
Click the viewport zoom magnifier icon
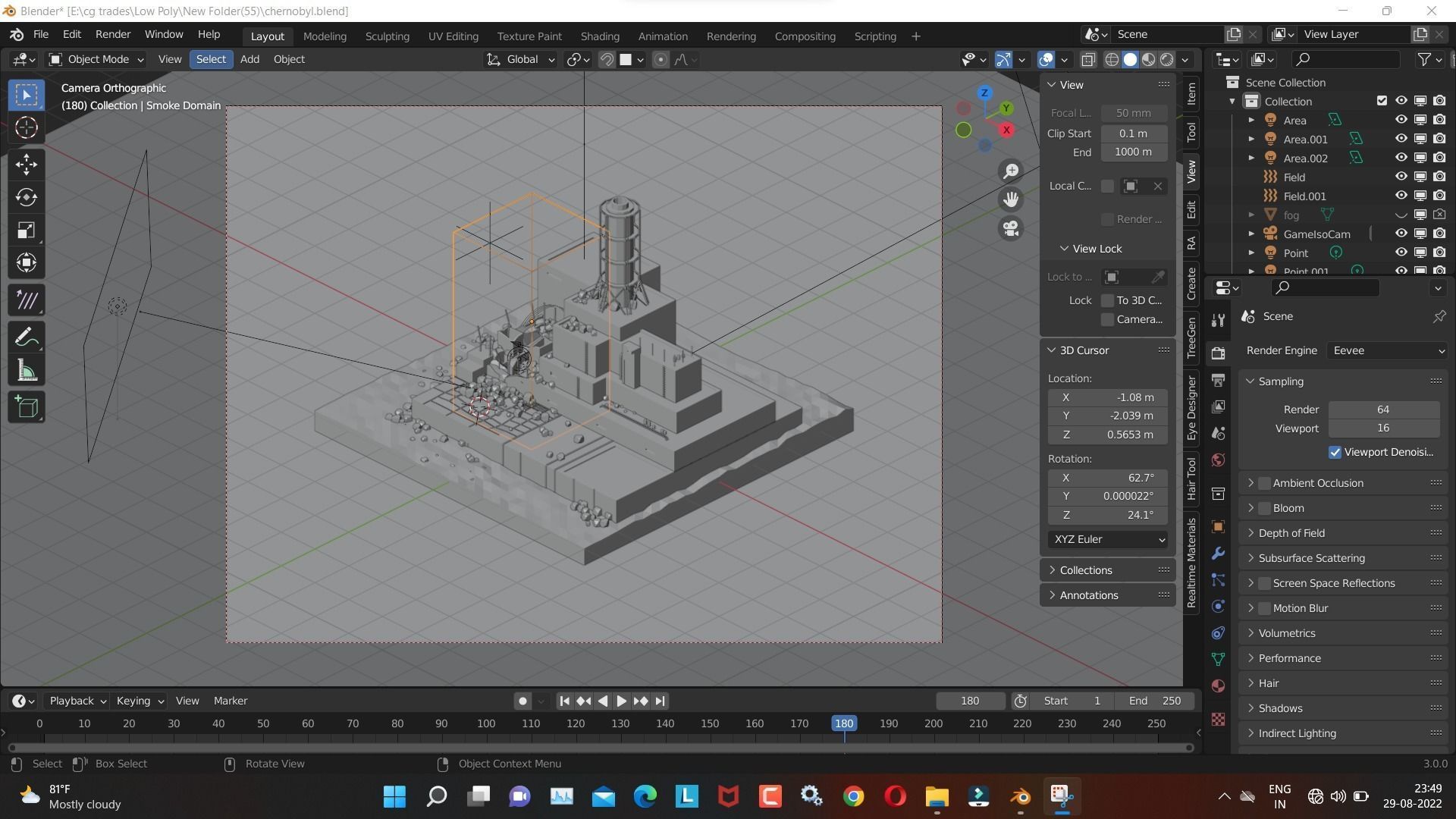pos(1011,171)
